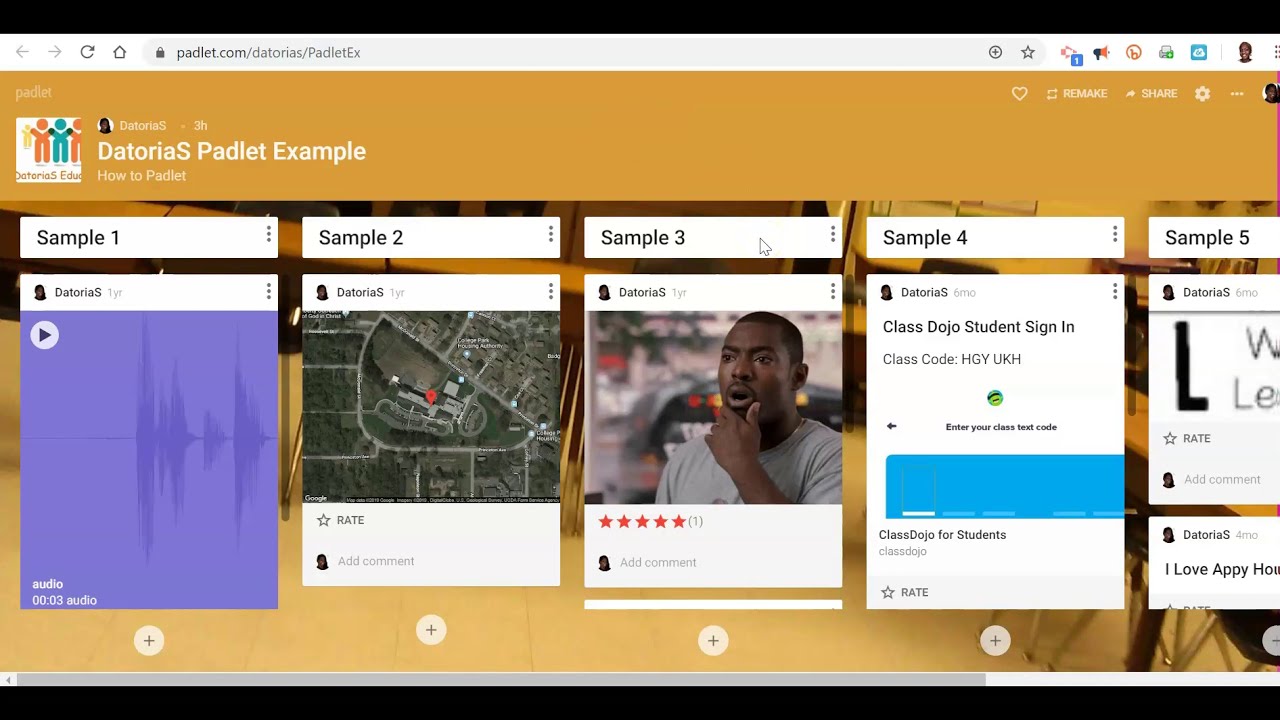The height and width of the screenshot is (720, 1280).
Task: Click the Sample 1 column header
Action: tap(149, 237)
